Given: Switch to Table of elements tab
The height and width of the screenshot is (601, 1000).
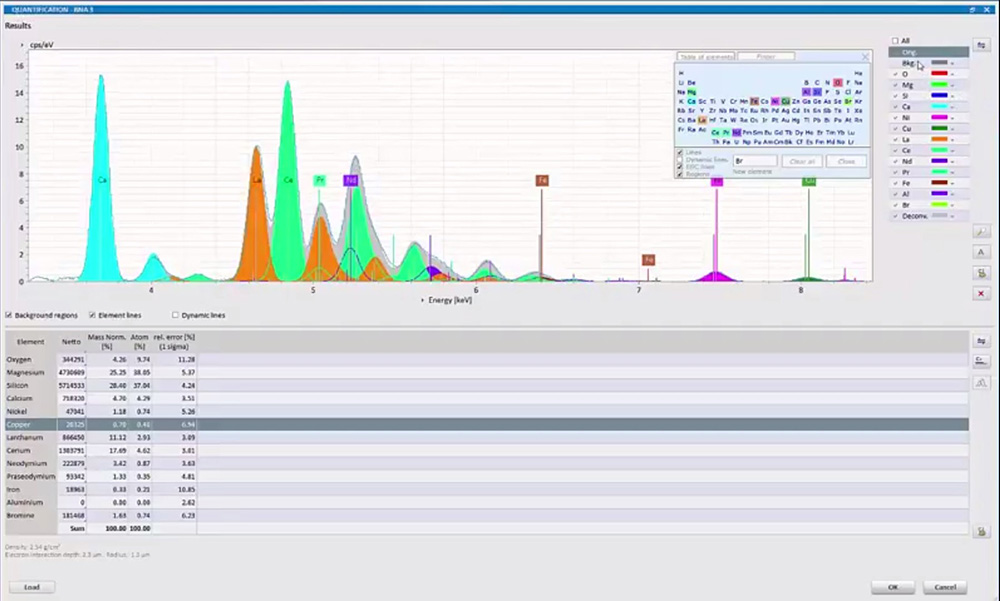Looking at the screenshot, I should coord(706,57).
